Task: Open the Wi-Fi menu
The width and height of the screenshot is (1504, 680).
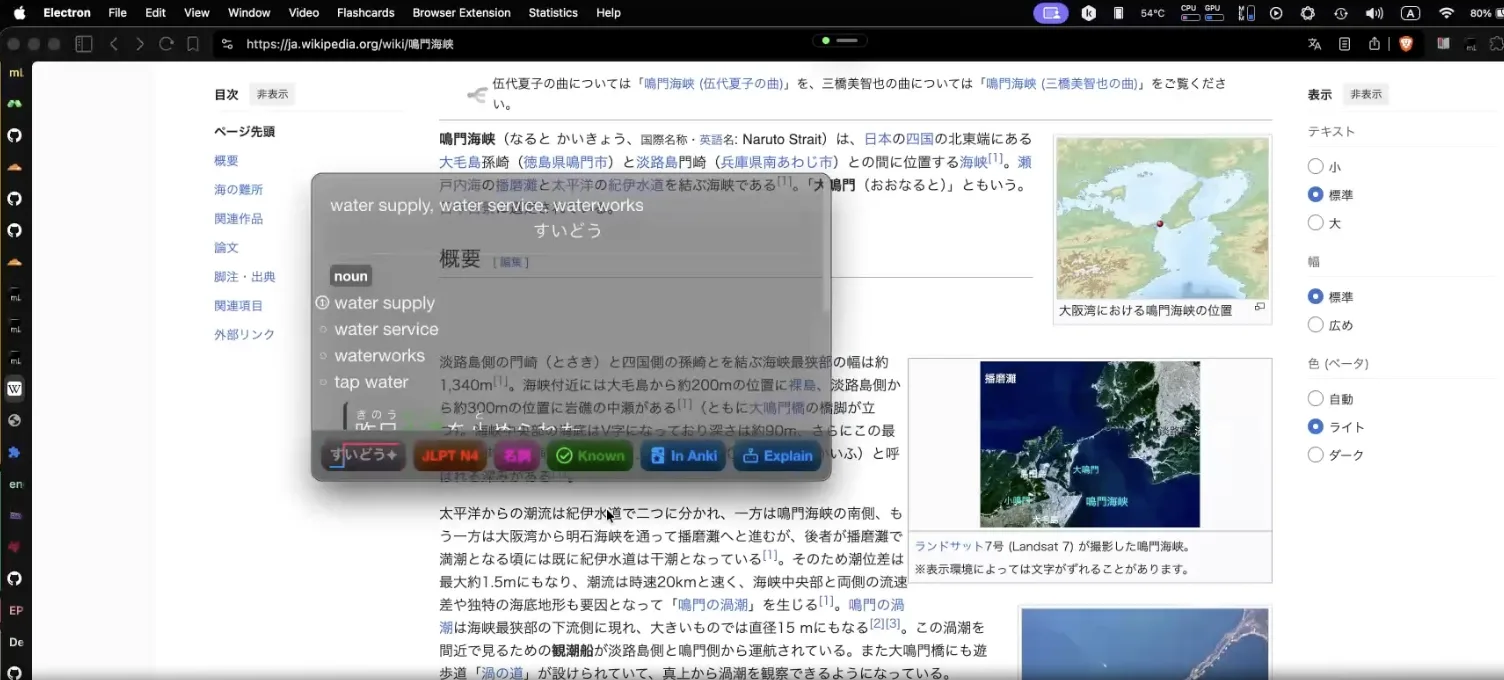Action: [x=1446, y=13]
